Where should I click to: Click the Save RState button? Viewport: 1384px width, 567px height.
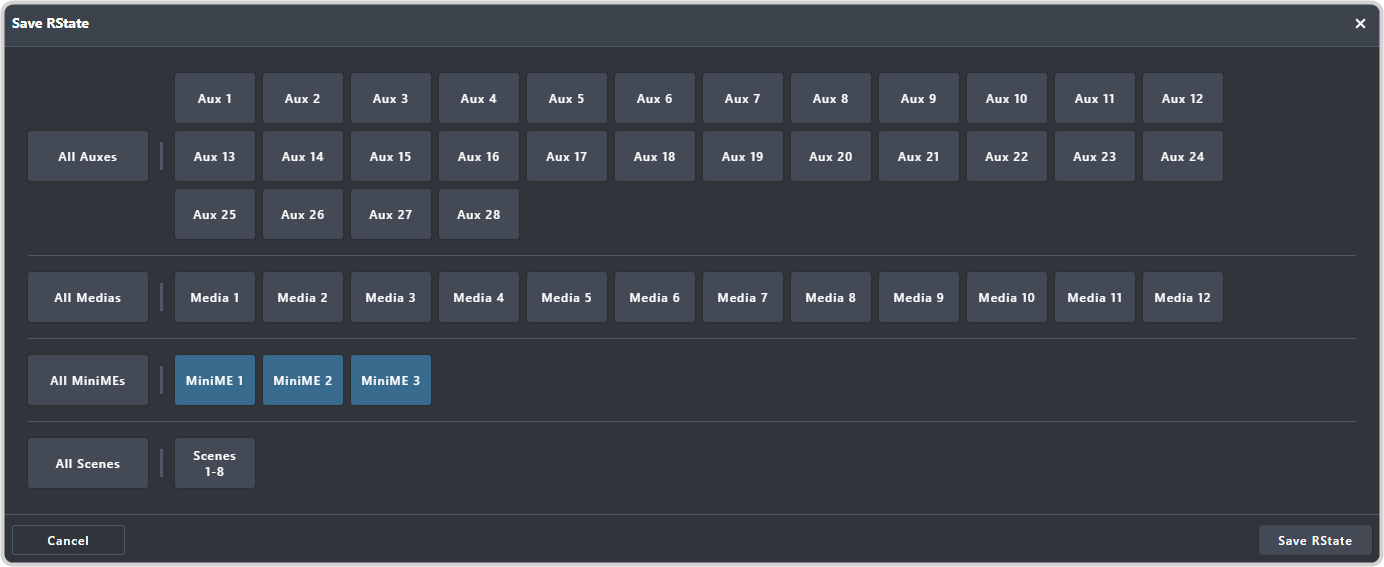click(x=1315, y=540)
